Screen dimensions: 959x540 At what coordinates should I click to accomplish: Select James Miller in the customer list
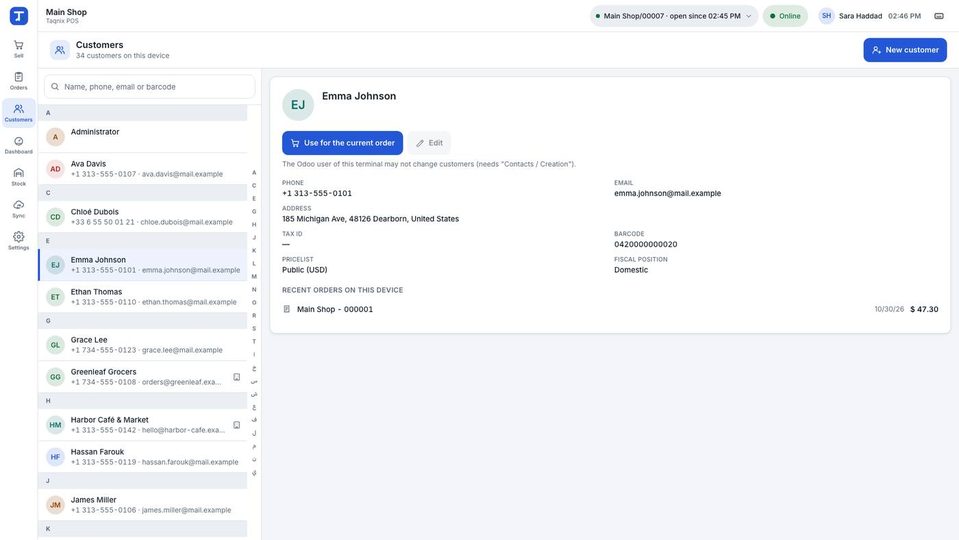click(143, 505)
